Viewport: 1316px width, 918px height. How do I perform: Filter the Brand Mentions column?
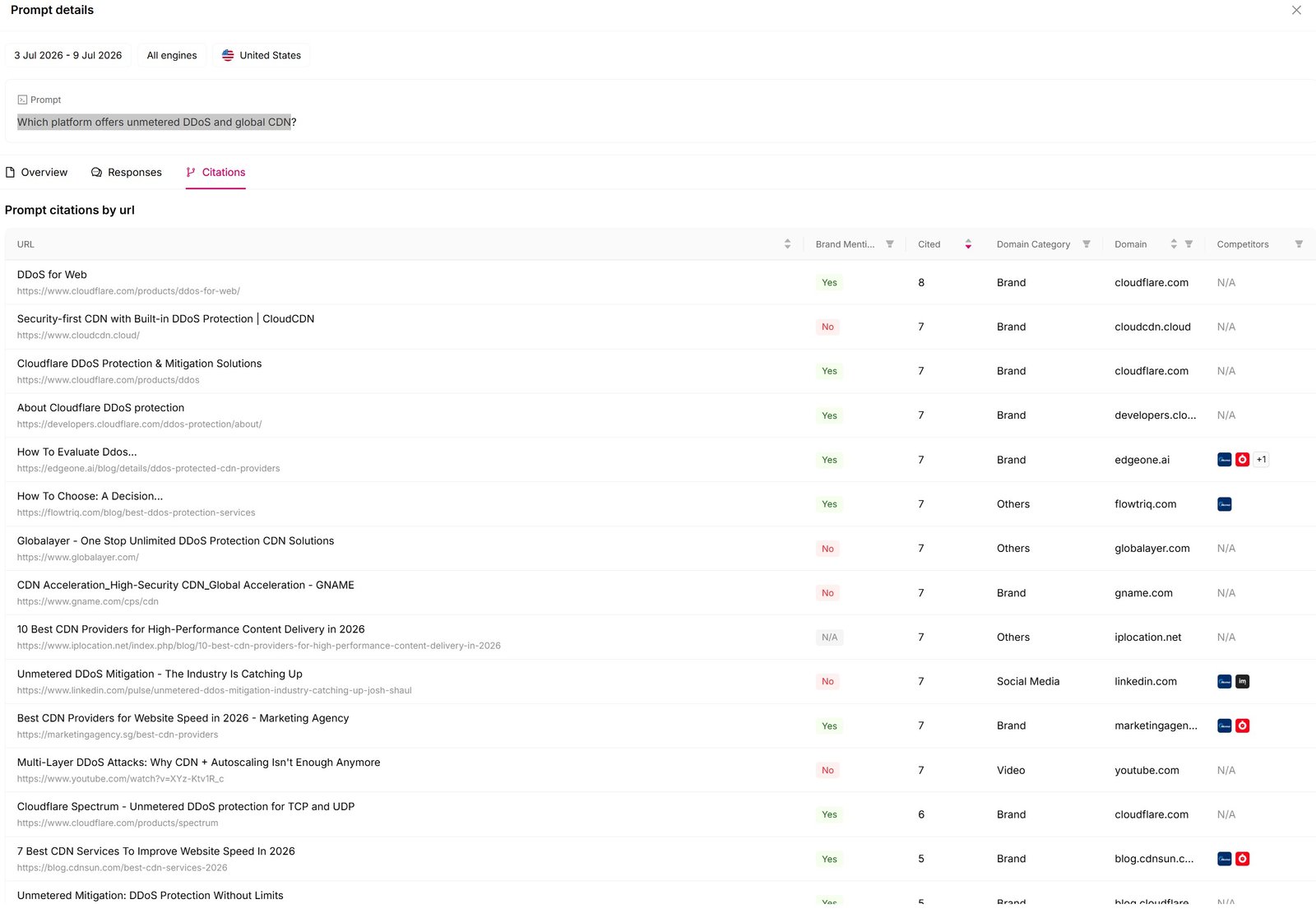889,244
